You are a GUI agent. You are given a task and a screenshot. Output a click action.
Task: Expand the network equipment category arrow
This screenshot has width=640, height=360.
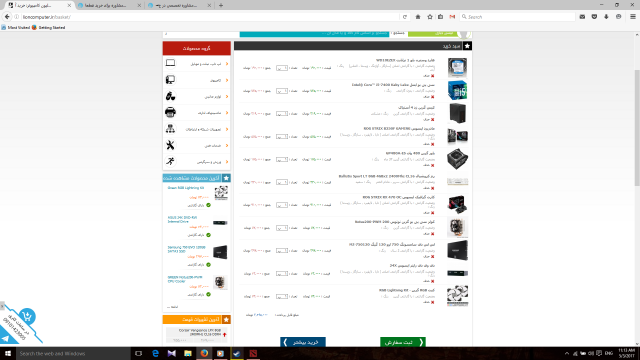tap(227, 129)
